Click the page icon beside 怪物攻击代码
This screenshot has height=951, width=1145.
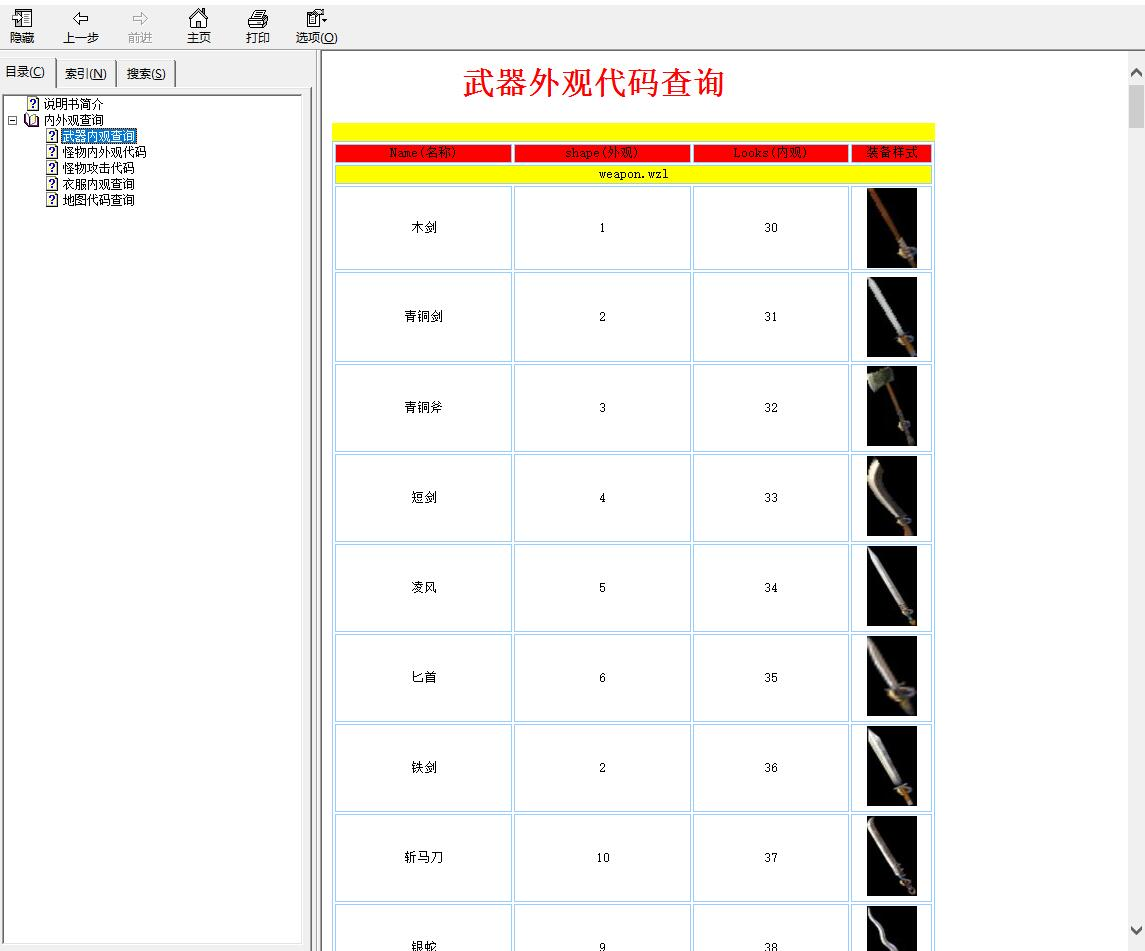pyautogui.click(x=52, y=168)
